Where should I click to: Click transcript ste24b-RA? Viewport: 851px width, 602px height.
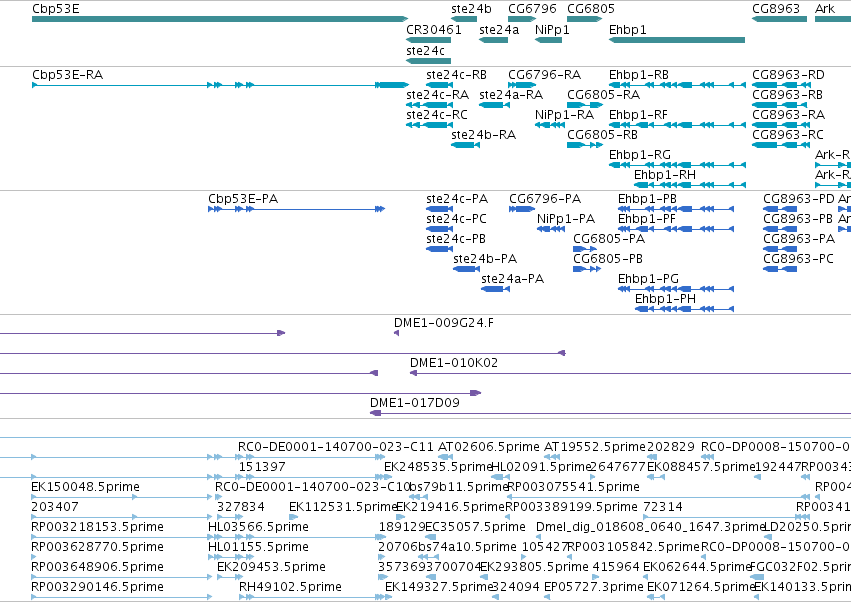tap(484, 135)
